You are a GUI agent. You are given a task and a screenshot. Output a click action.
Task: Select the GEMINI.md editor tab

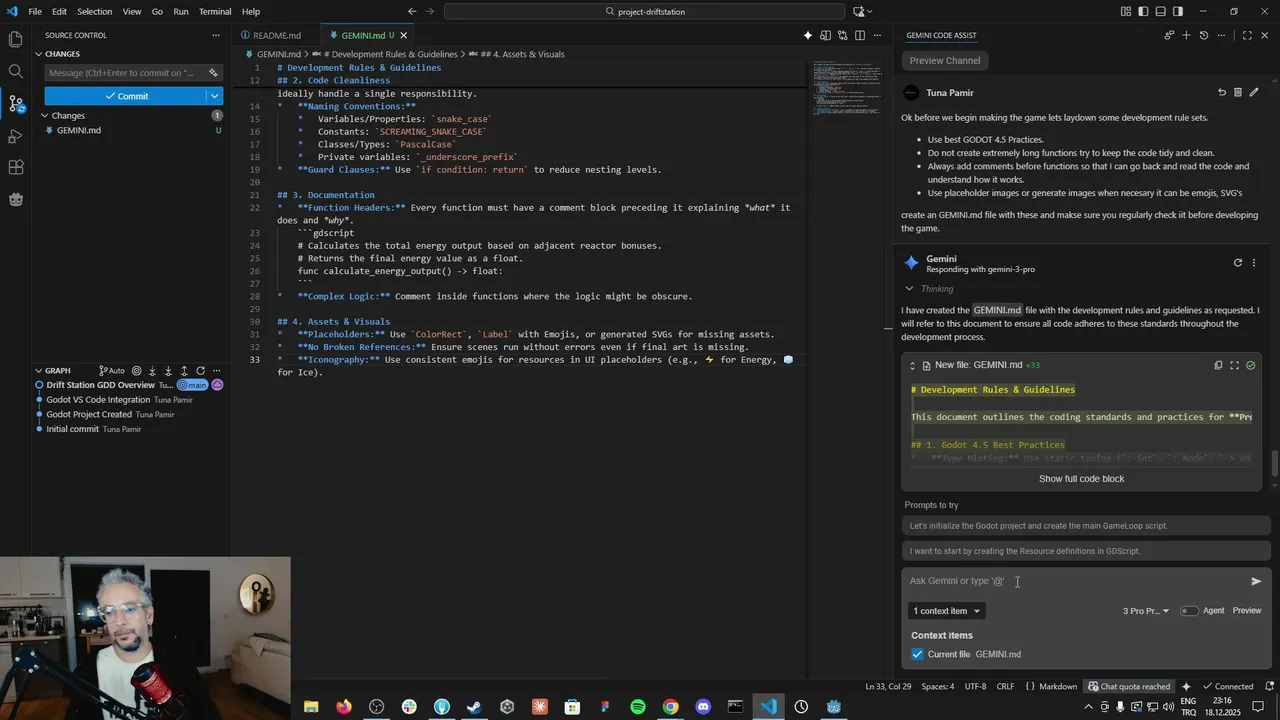[x=366, y=35]
